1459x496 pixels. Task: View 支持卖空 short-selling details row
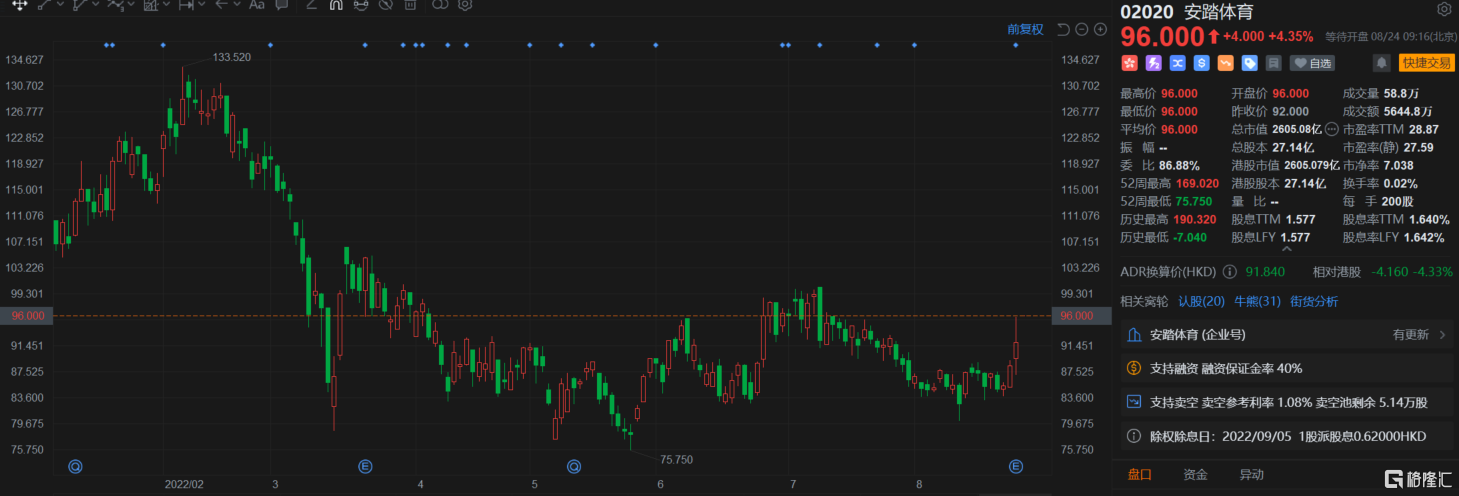[x=1288, y=402]
